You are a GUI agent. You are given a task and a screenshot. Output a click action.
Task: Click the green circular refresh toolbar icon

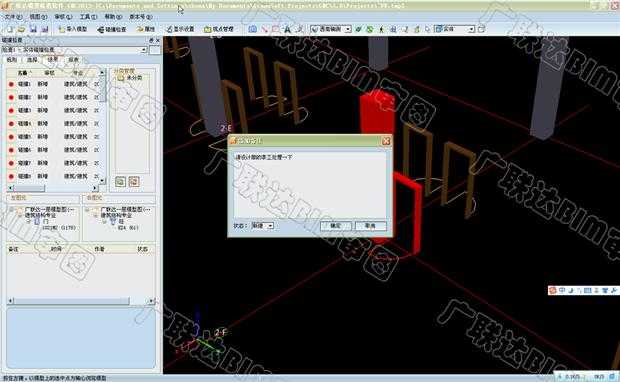[x=370, y=29]
